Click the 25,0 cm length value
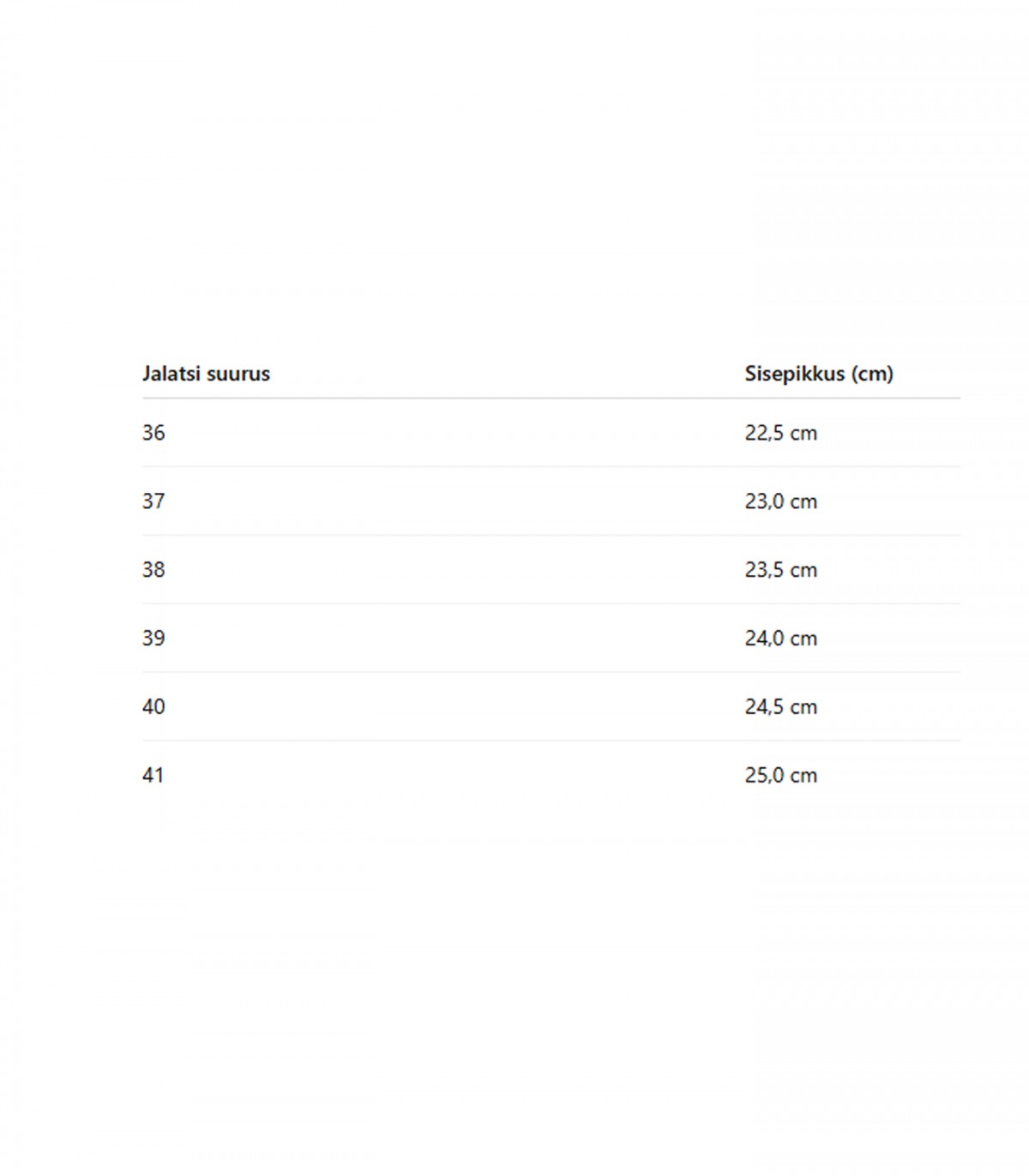 click(x=780, y=776)
